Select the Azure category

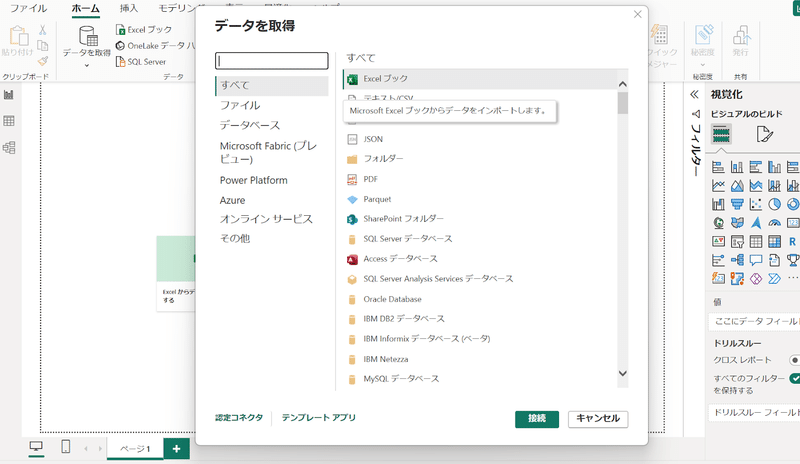232,200
